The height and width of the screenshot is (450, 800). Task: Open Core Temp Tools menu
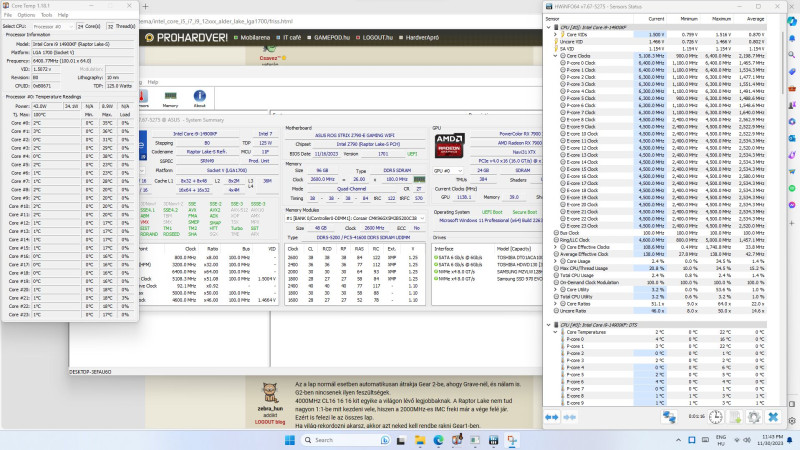46,15
